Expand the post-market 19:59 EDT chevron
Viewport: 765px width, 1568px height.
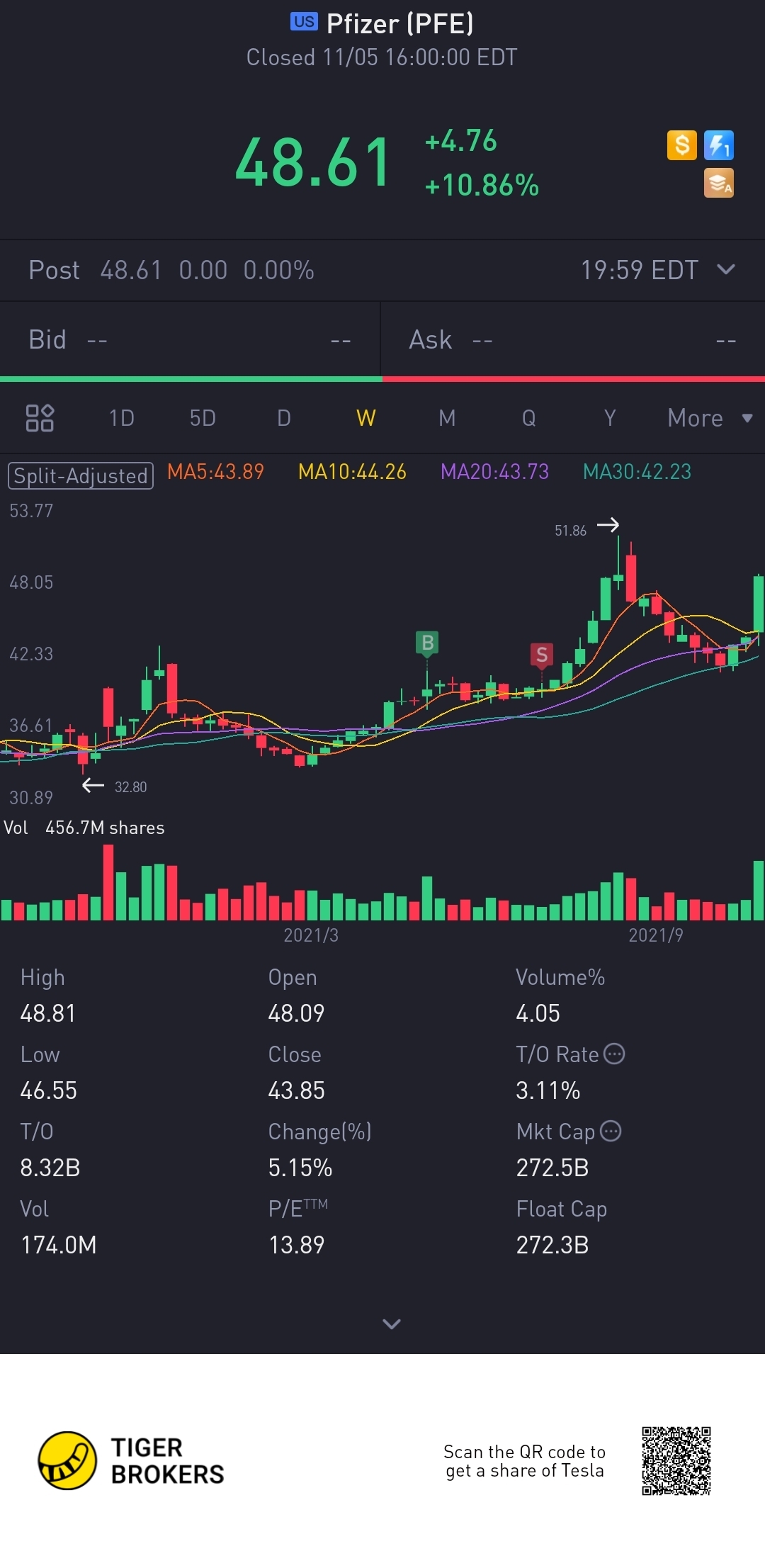point(726,269)
